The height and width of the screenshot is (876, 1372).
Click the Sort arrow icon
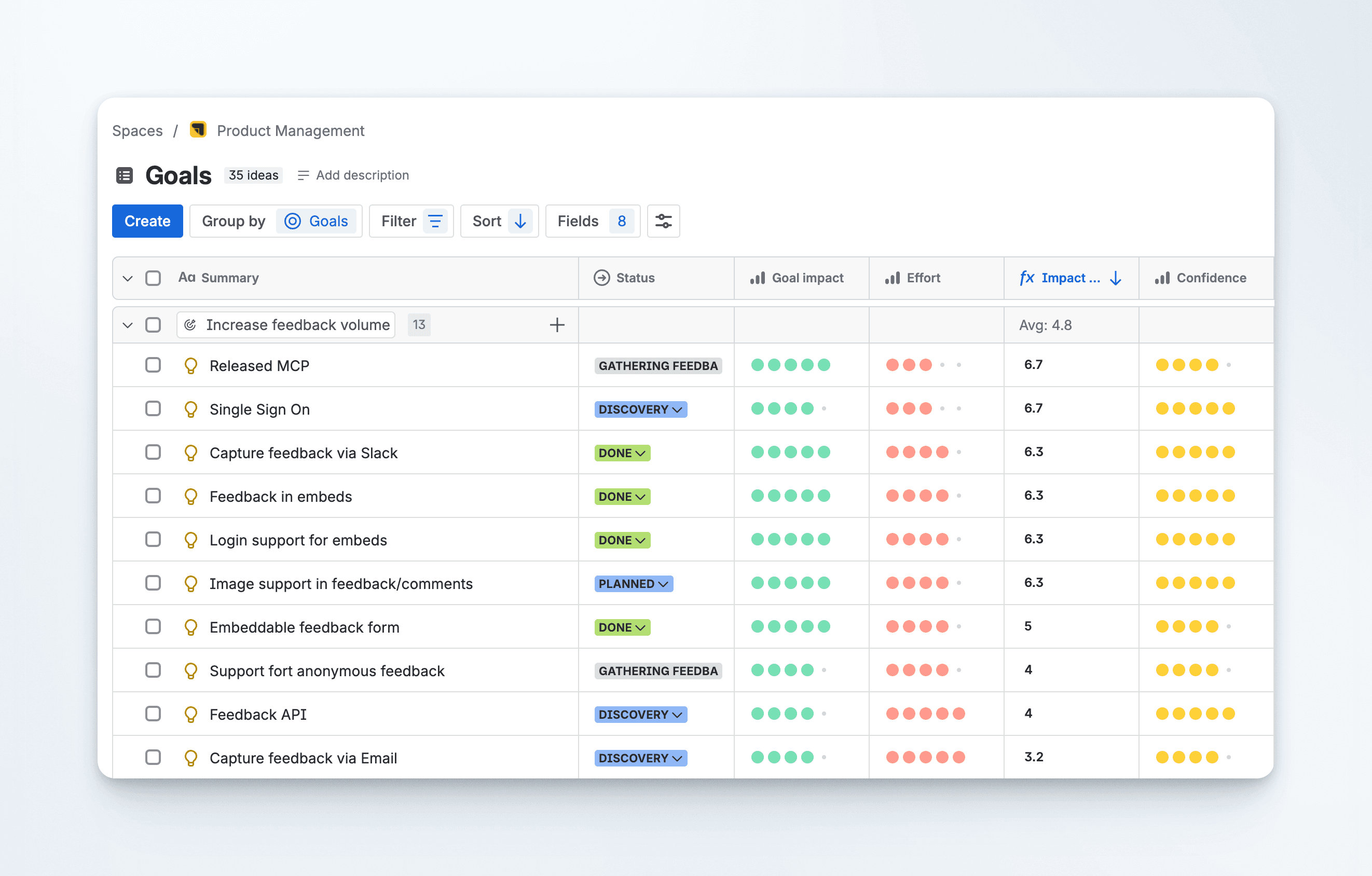pyautogui.click(x=519, y=221)
